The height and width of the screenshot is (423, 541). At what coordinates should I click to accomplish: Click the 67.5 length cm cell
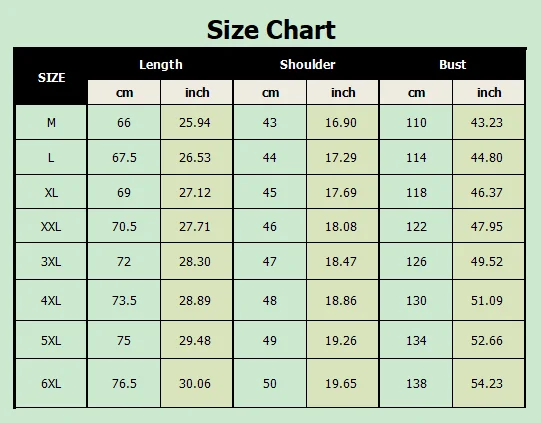[124, 157]
